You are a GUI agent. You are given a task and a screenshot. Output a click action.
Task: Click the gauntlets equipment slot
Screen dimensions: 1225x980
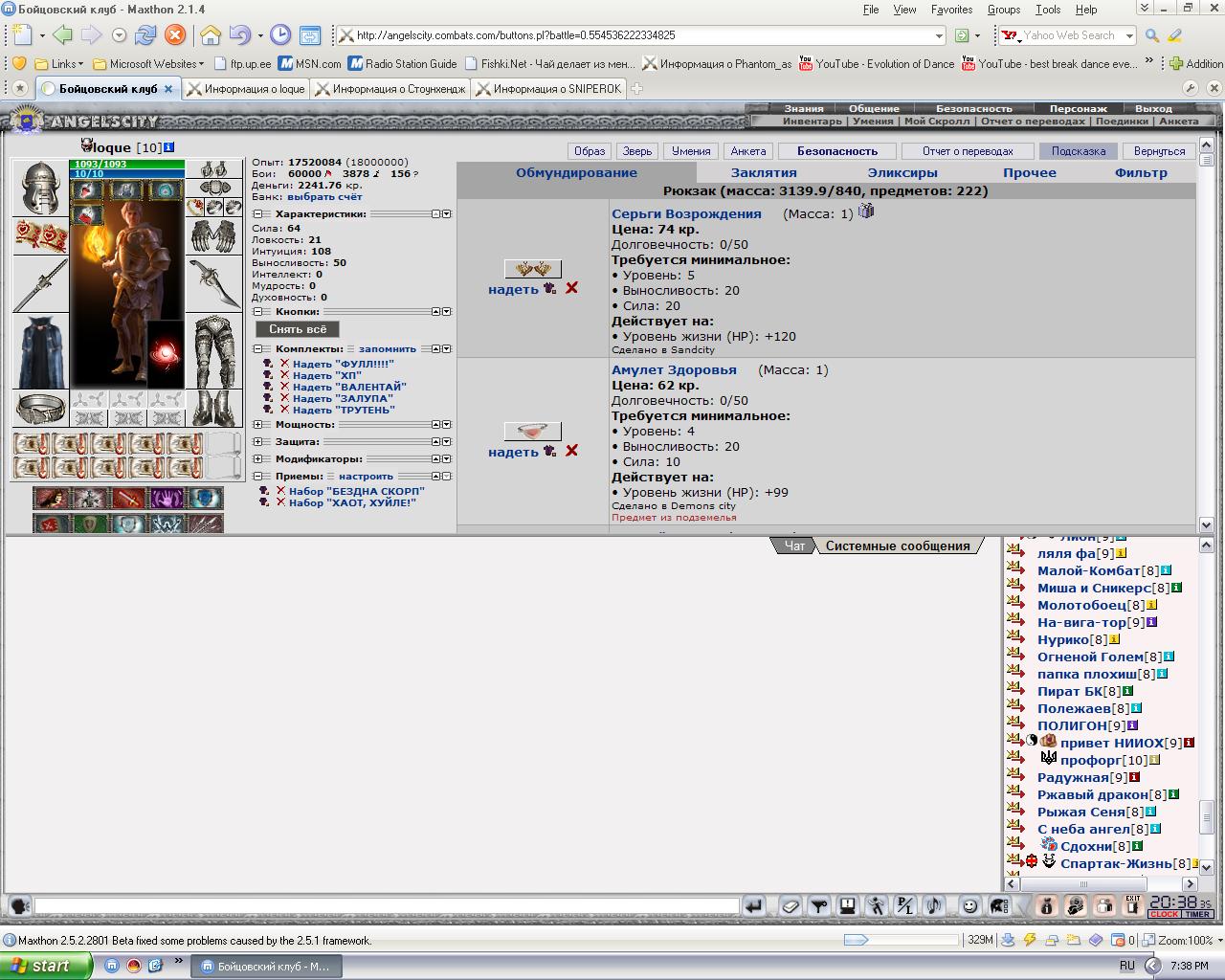pos(213,235)
